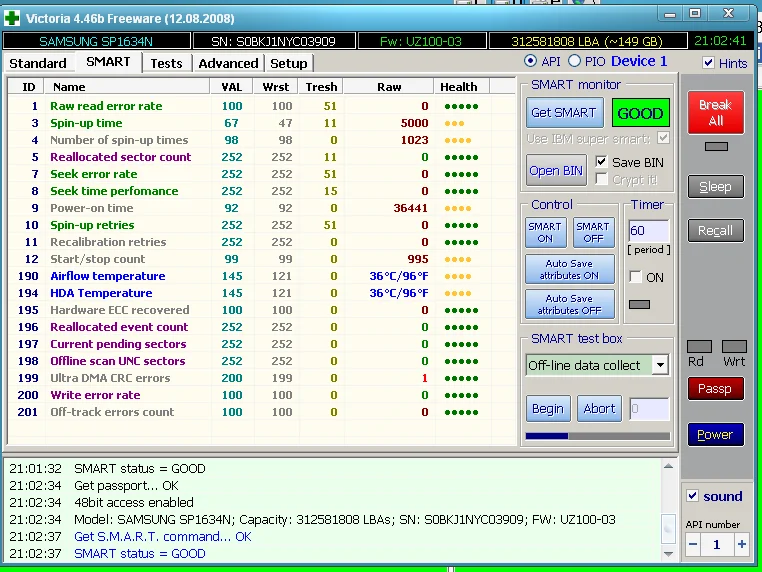Click the Power button

(x=715, y=435)
